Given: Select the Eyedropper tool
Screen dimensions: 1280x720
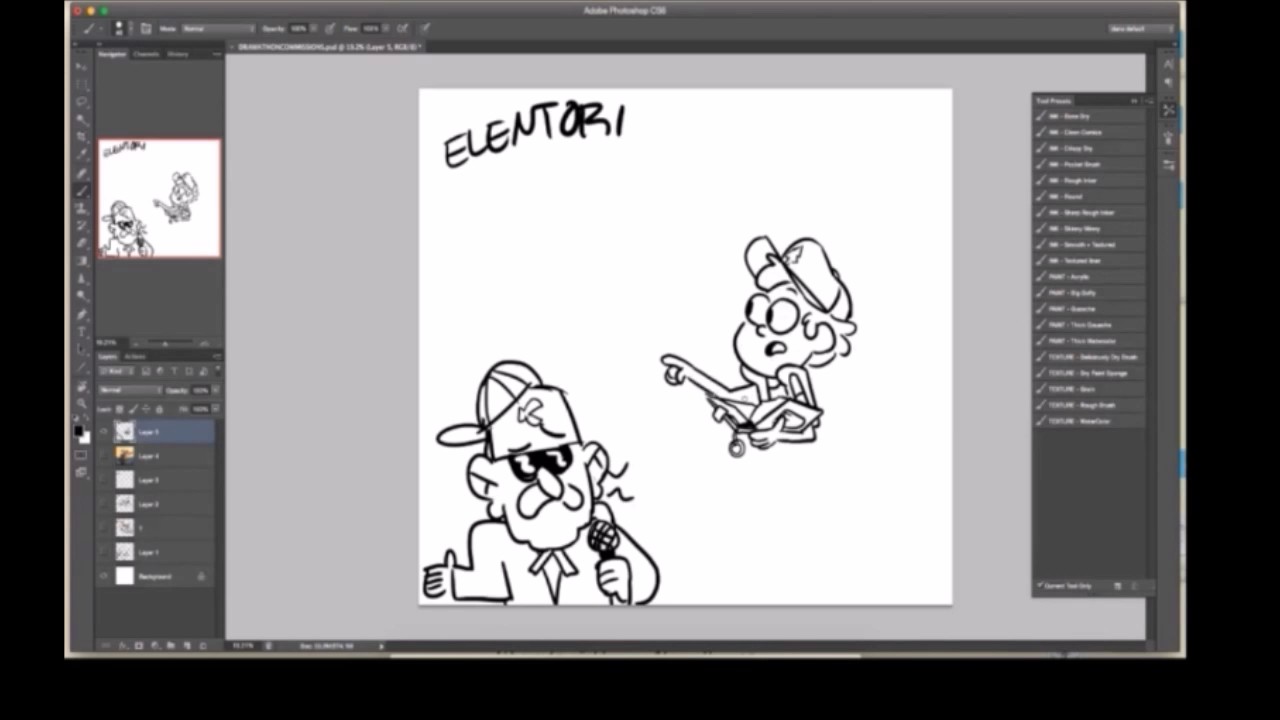Looking at the screenshot, I should pos(82,155).
